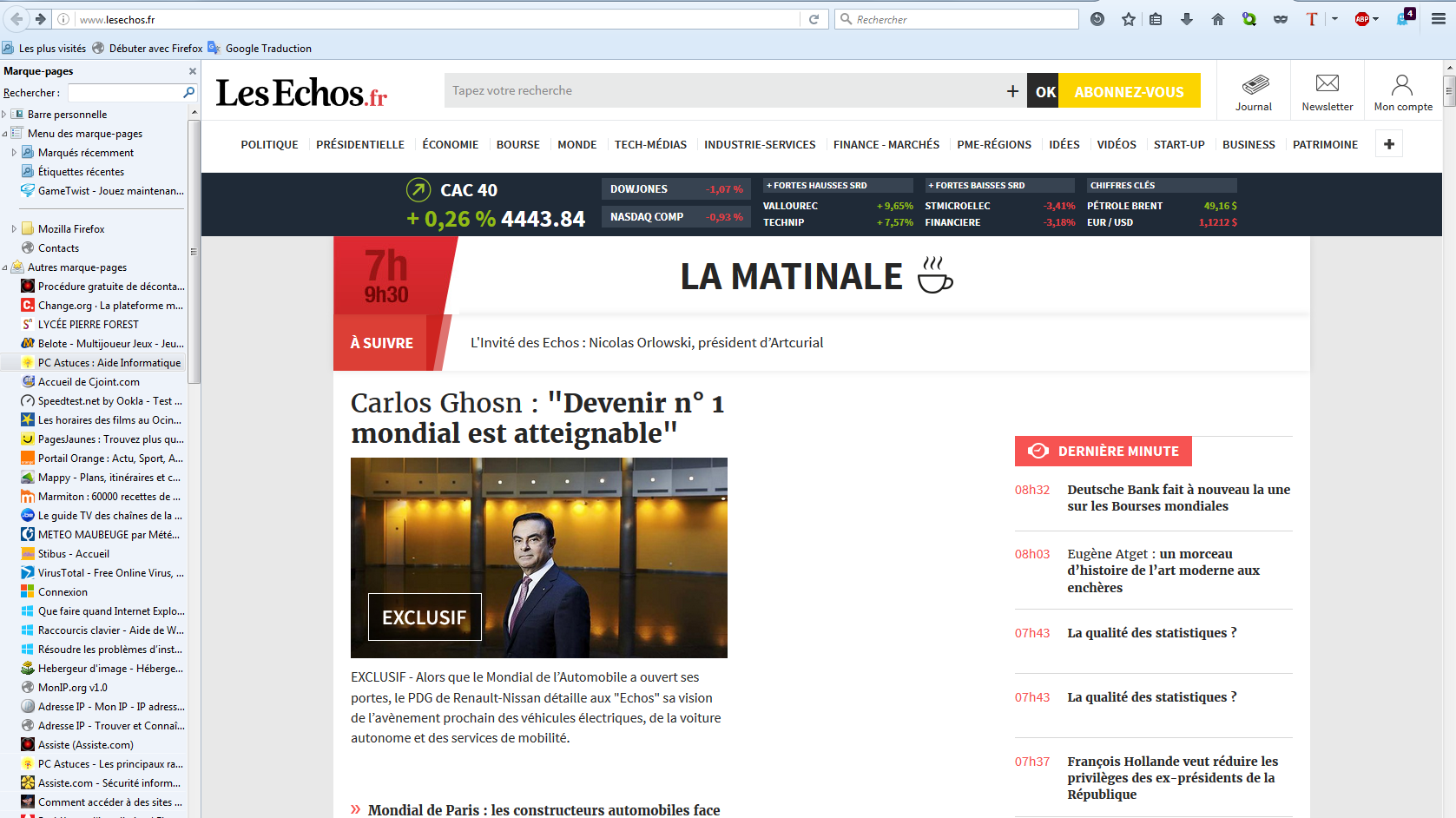Reload the page with the refresh icon

click(814, 19)
